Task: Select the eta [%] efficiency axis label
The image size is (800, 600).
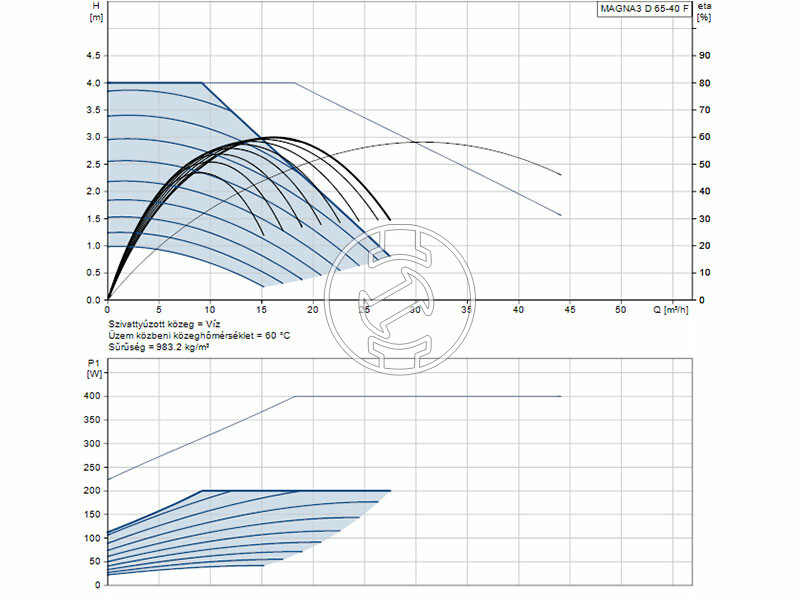Action: (x=705, y=11)
